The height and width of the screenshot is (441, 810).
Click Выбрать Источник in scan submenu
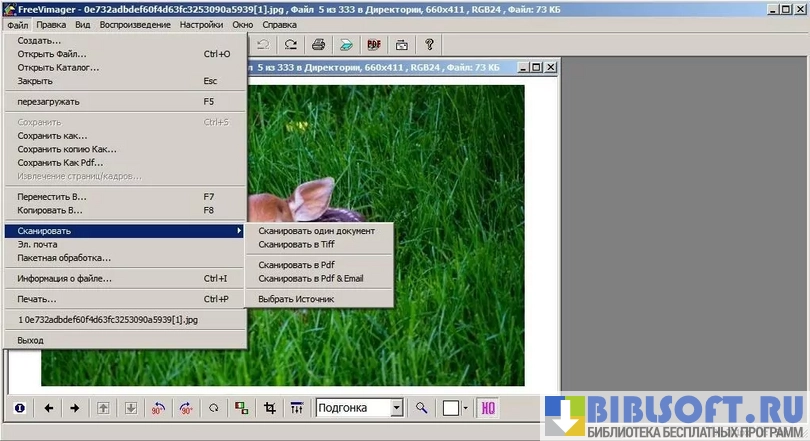[x=296, y=299]
